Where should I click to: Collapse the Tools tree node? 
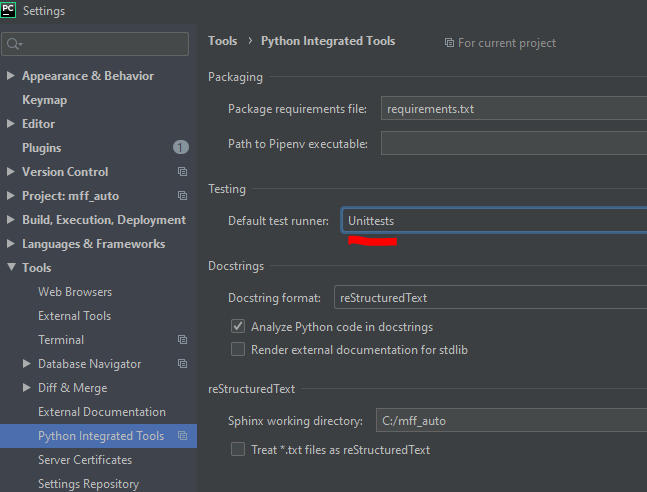pos(12,267)
